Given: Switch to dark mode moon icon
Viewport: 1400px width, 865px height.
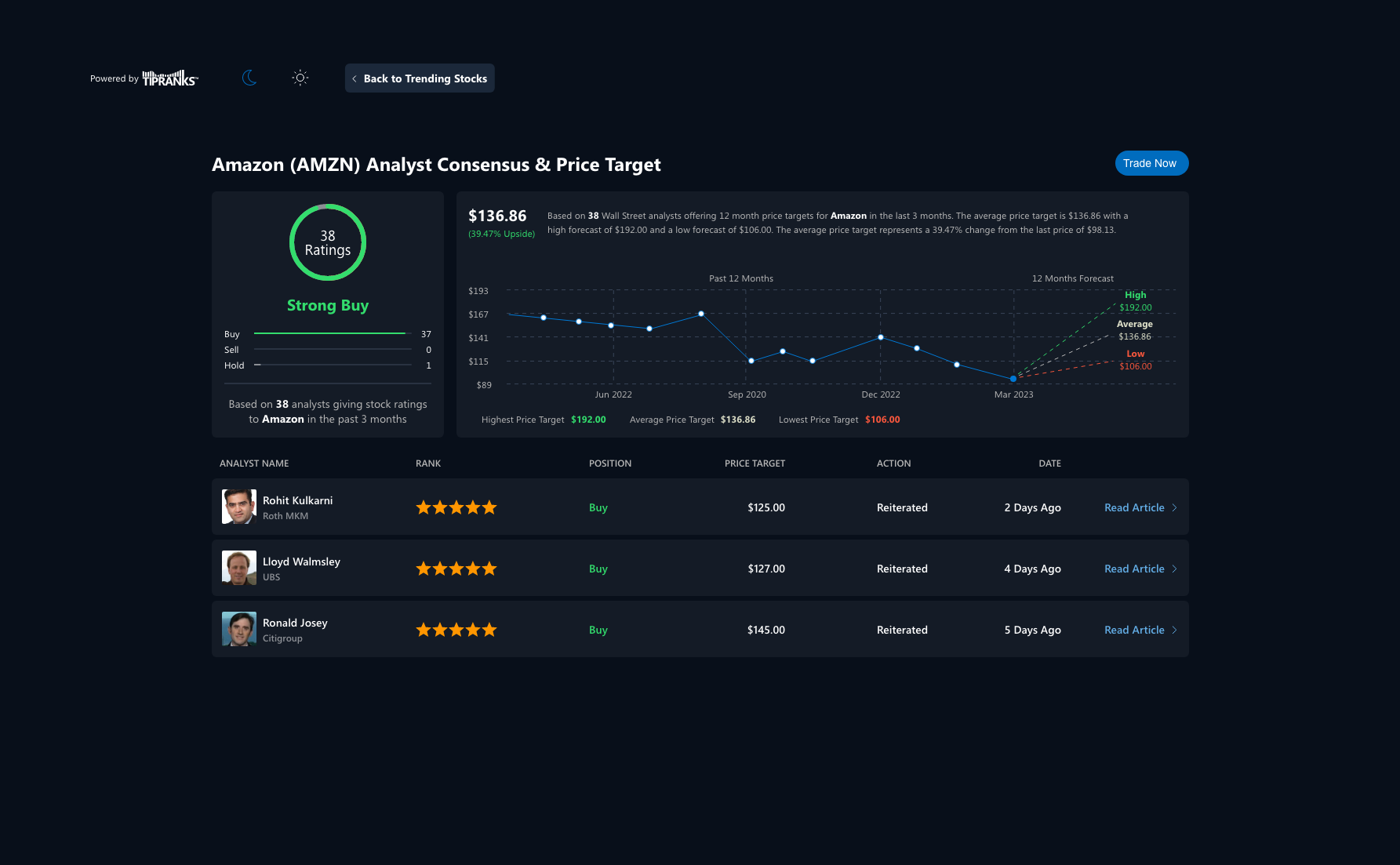Looking at the screenshot, I should (249, 78).
